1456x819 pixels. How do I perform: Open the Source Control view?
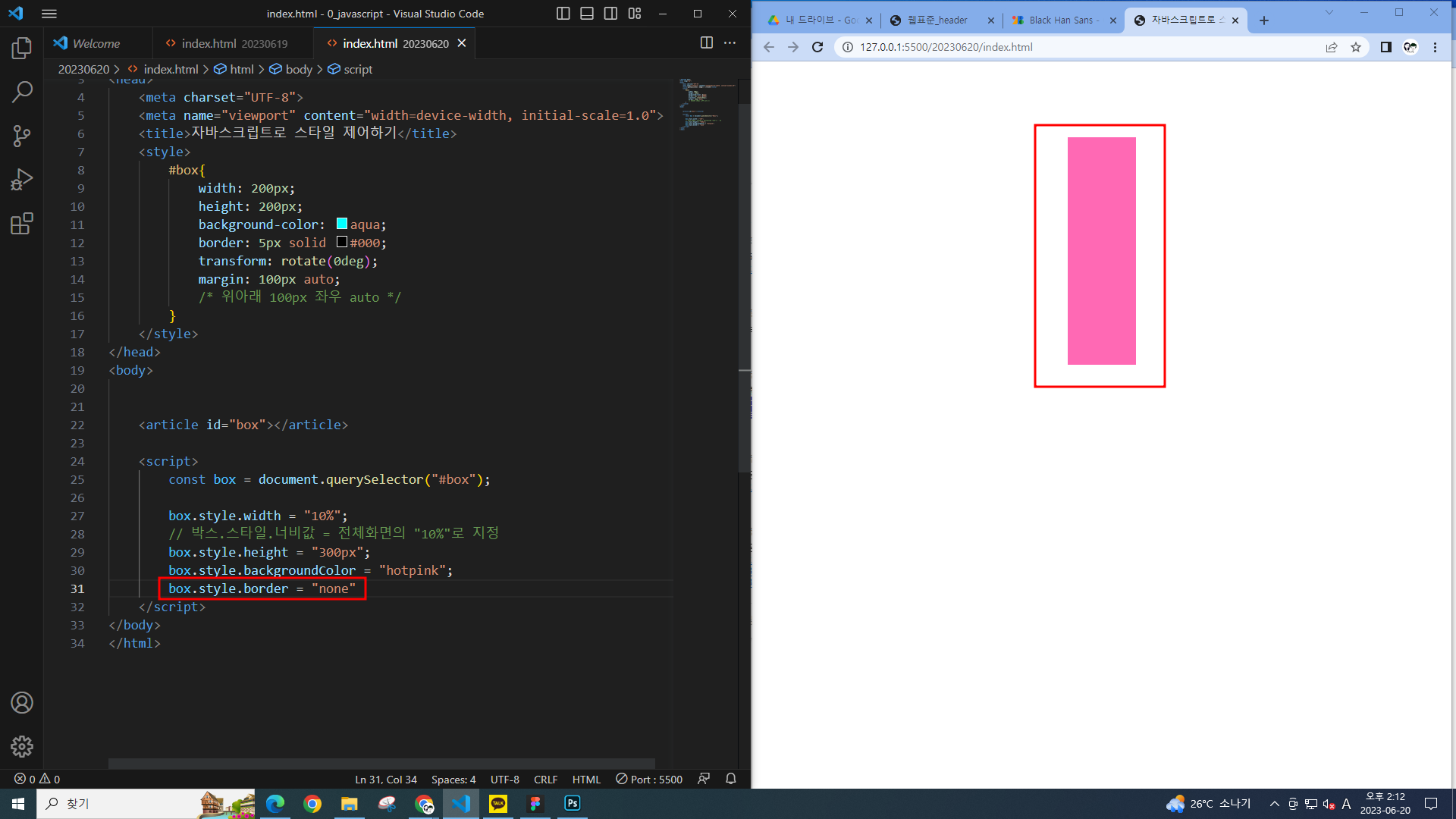point(22,136)
